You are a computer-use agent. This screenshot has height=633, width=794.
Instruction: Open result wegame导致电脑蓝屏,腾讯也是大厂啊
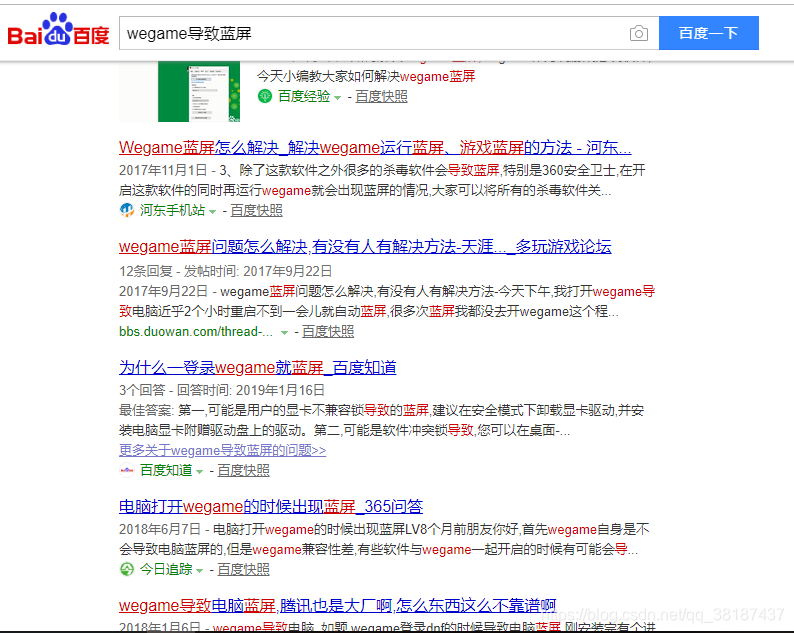[x=338, y=605]
